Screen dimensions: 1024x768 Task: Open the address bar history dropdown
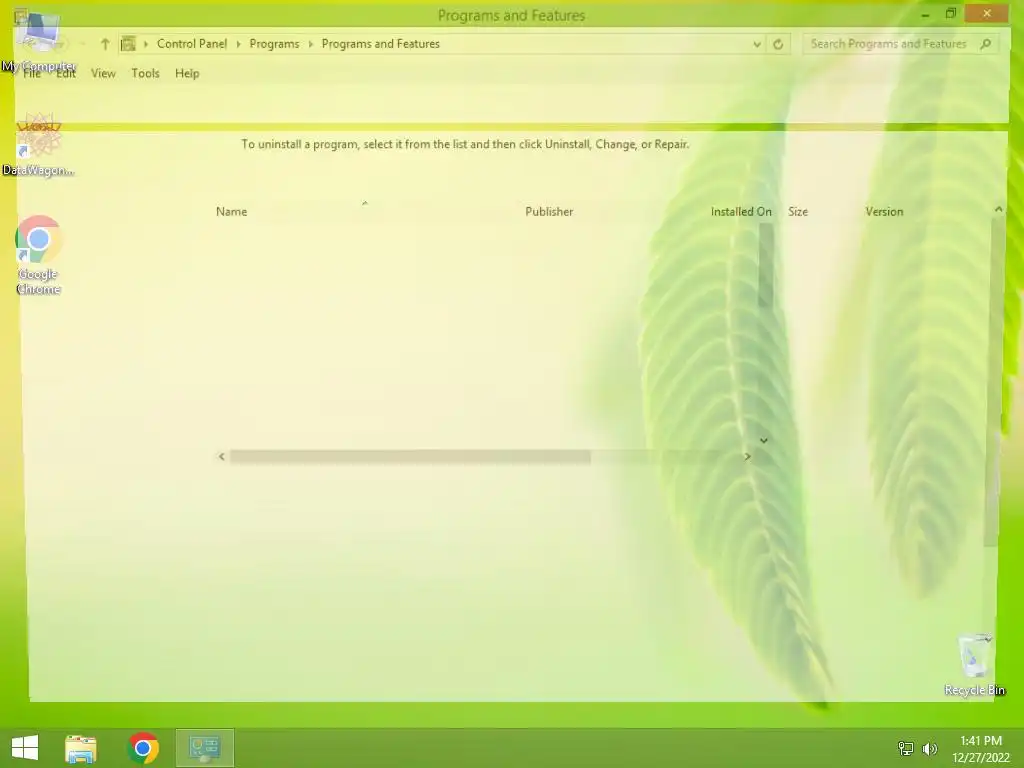[x=757, y=44]
